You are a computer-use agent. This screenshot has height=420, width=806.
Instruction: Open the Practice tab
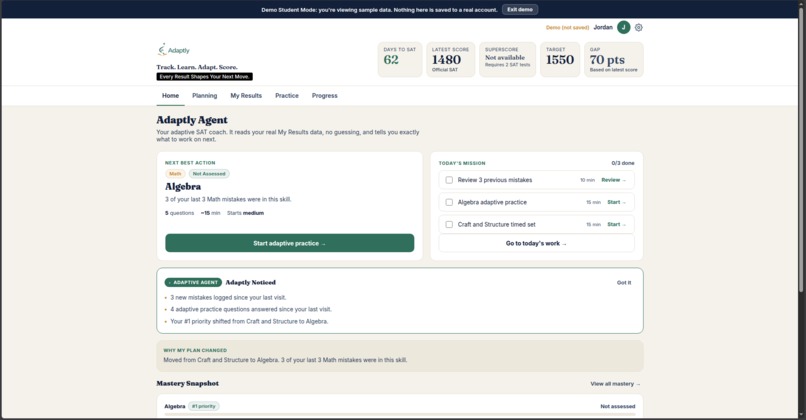[x=287, y=96]
